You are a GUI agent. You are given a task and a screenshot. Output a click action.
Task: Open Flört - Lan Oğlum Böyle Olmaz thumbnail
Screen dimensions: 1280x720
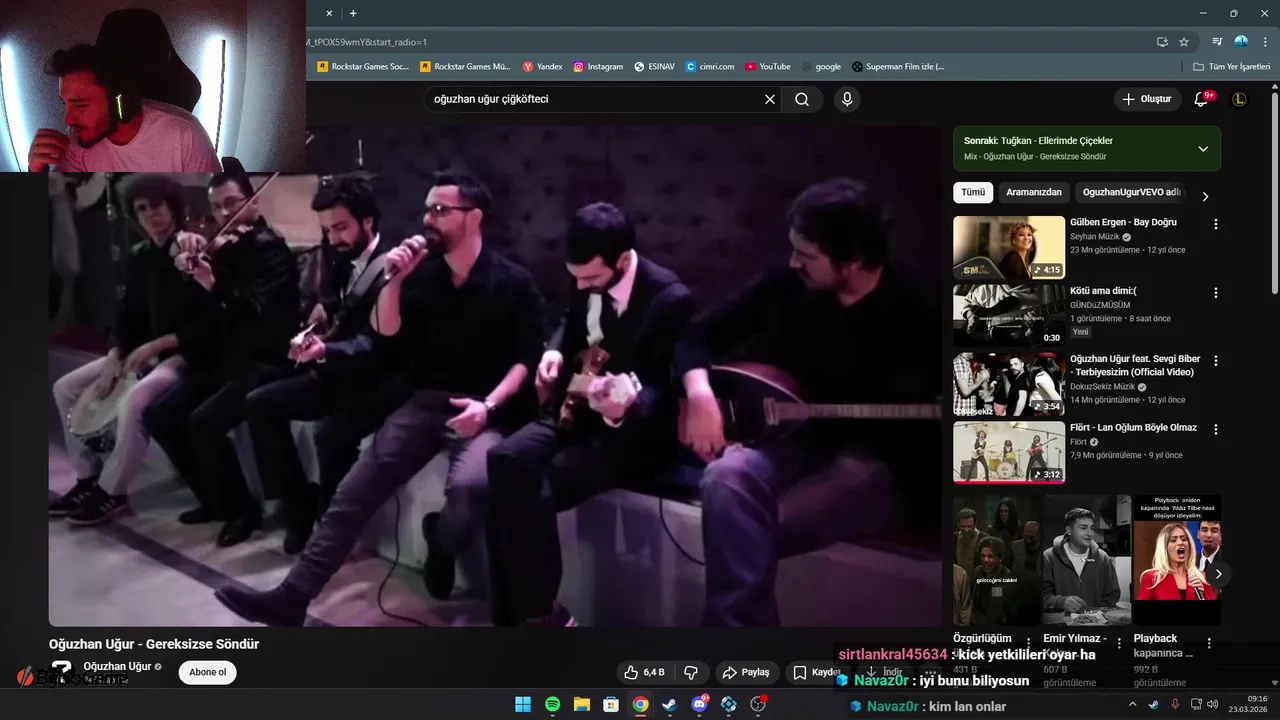[1009, 452]
